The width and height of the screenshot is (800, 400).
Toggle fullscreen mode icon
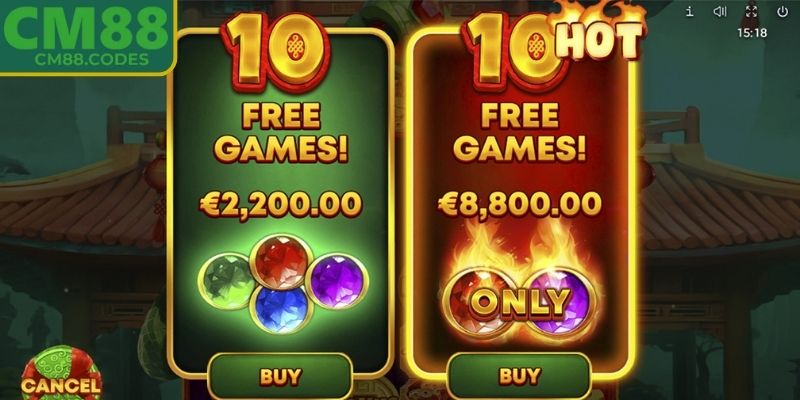click(751, 12)
